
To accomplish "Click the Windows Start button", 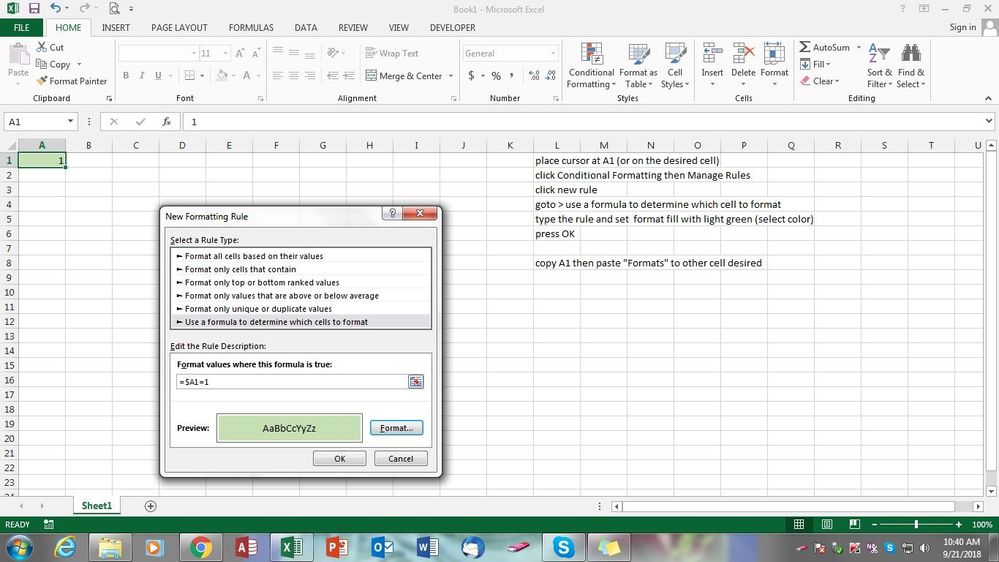I will click(x=19, y=547).
